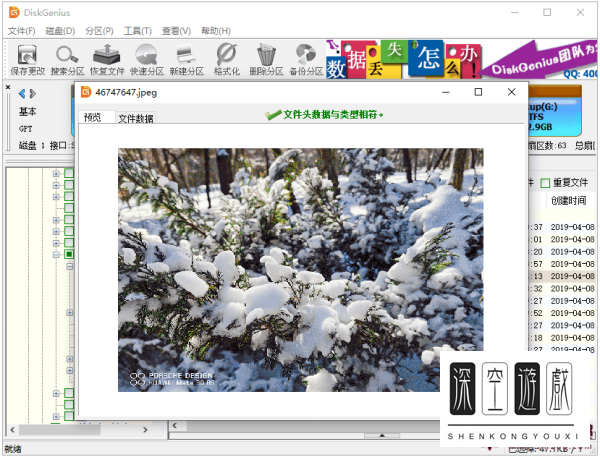Open the 恢复文件 (Recover Files) tool
The width and height of the screenshot is (600, 457).
[x=107, y=58]
